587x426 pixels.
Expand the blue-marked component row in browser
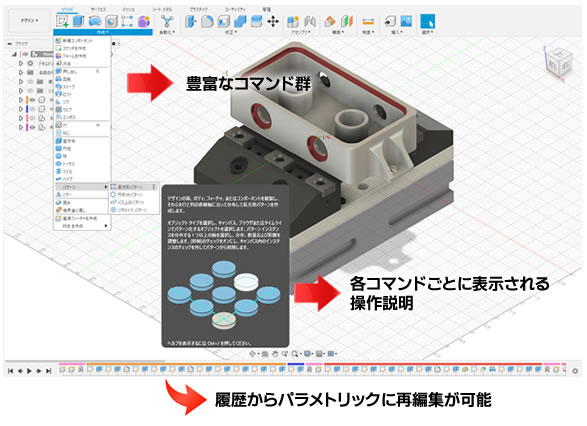(x=21, y=109)
